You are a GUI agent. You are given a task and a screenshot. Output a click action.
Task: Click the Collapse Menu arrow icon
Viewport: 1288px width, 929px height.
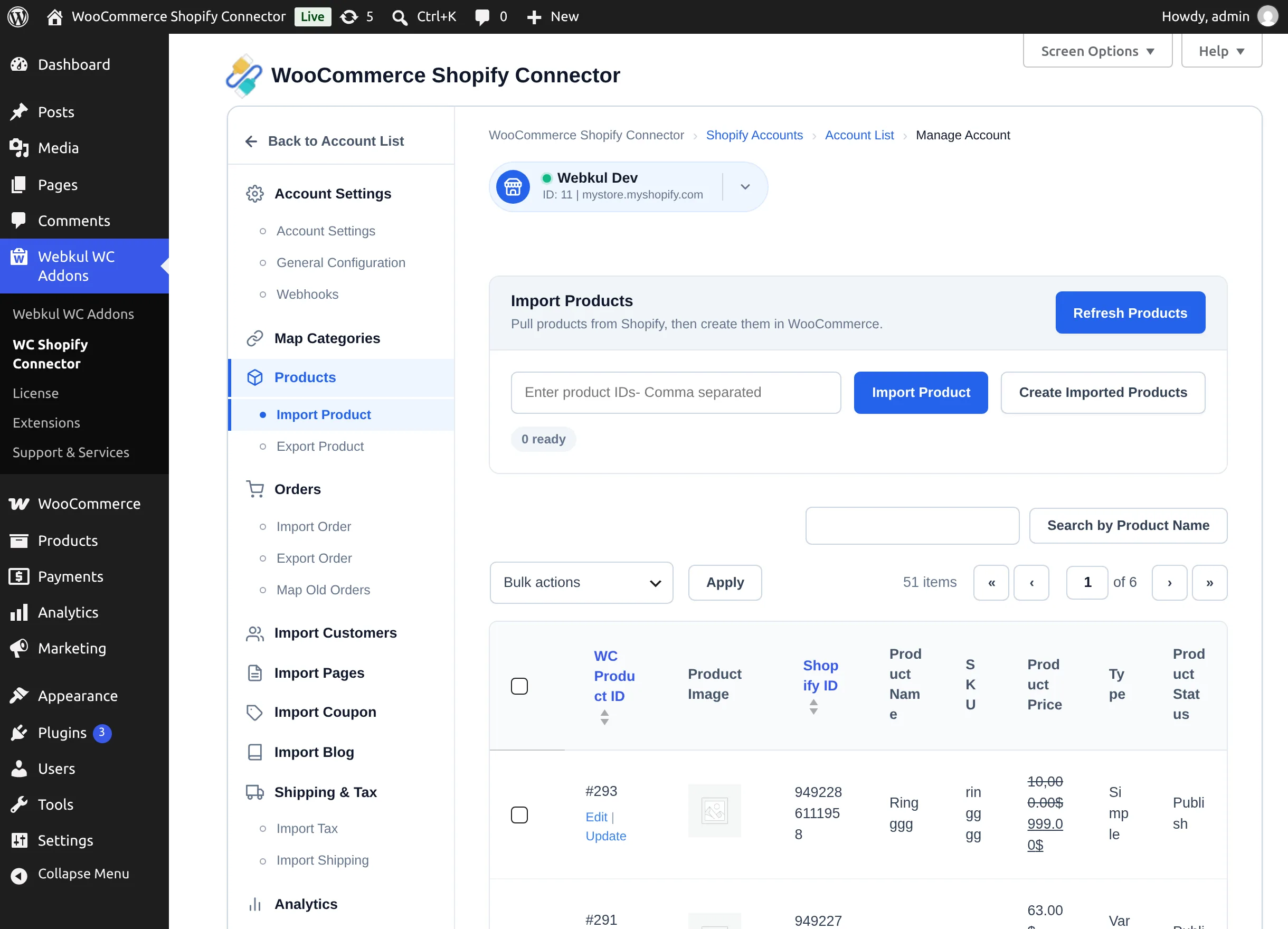tap(19, 875)
